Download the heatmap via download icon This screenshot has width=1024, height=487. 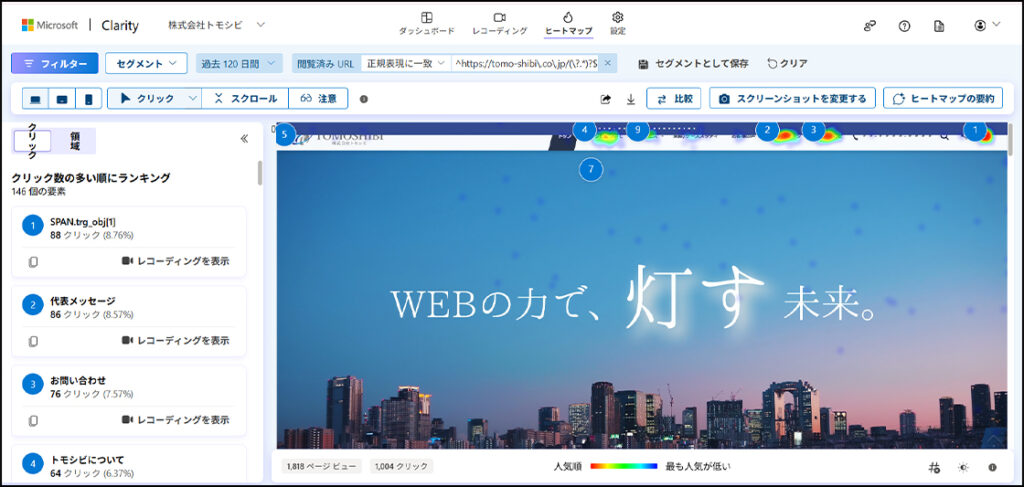pyautogui.click(x=630, y=99)
